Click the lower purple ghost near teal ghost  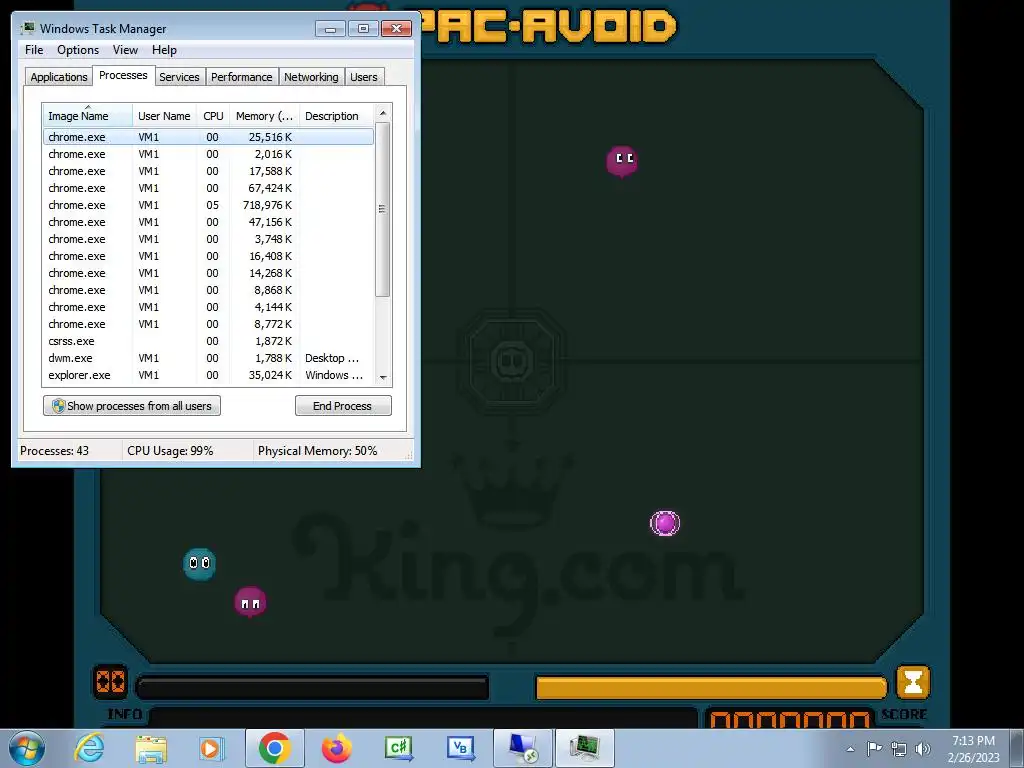pos(250,601)
